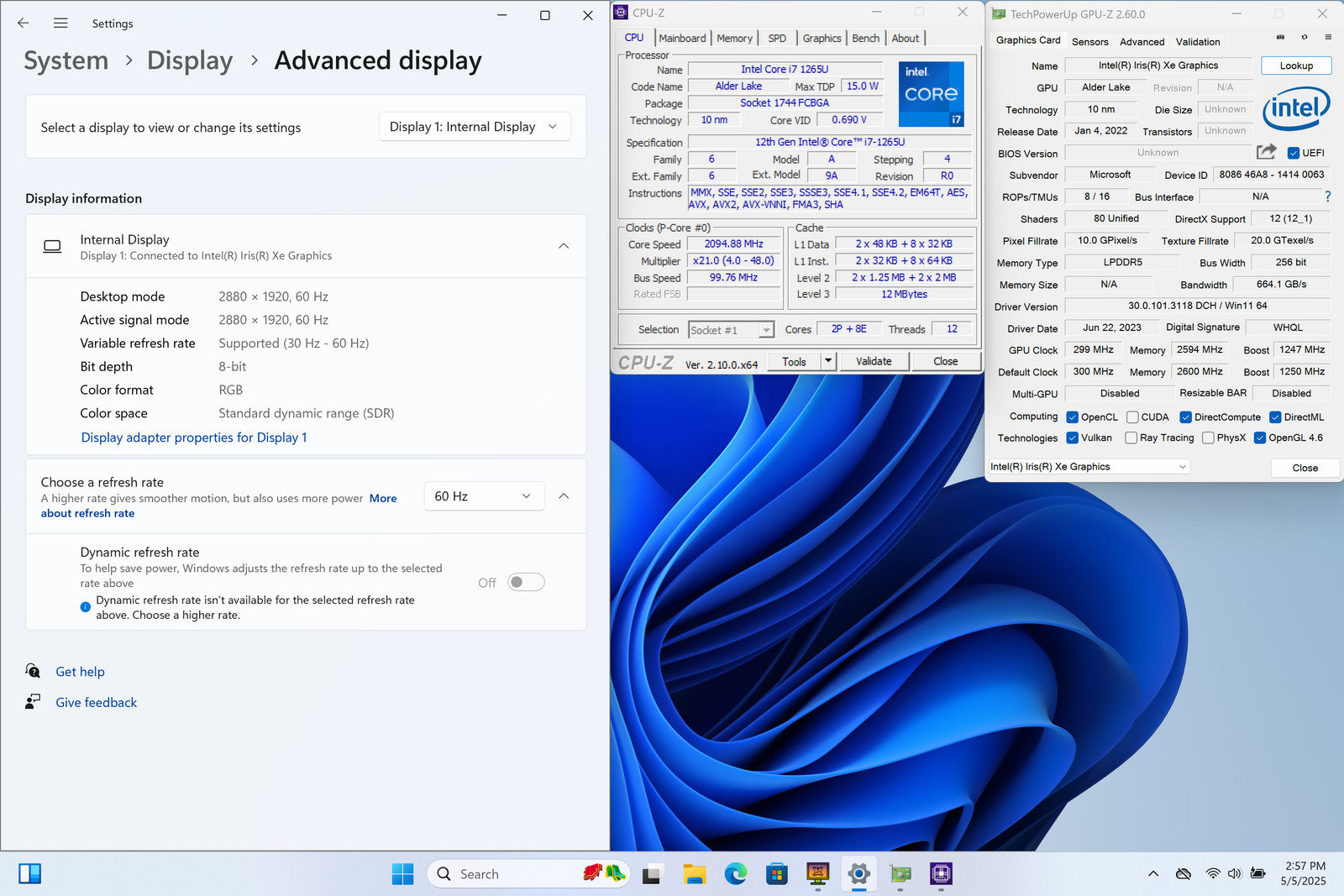Viewport: 1344px width, 896px height.
Task: Switch to Graphics tab in CPU-Z
Action: click(822, 39)
